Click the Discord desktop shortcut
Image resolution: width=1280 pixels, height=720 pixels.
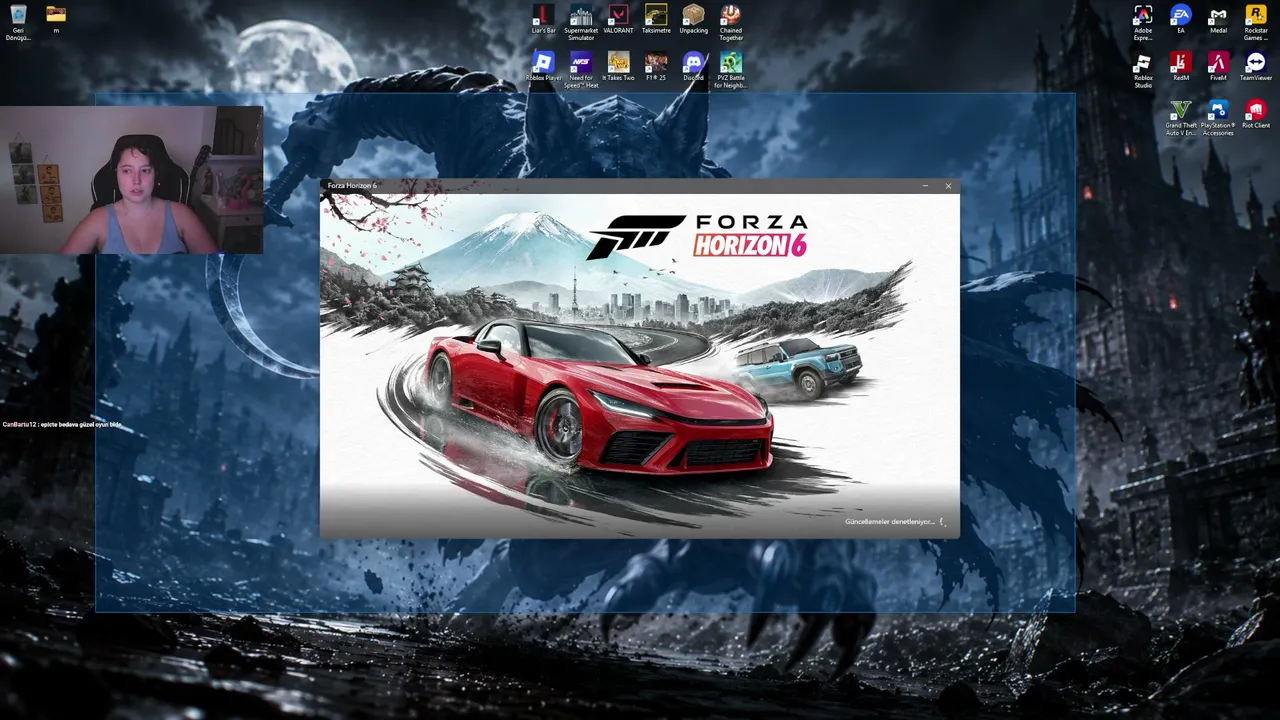tap(693, 66)
